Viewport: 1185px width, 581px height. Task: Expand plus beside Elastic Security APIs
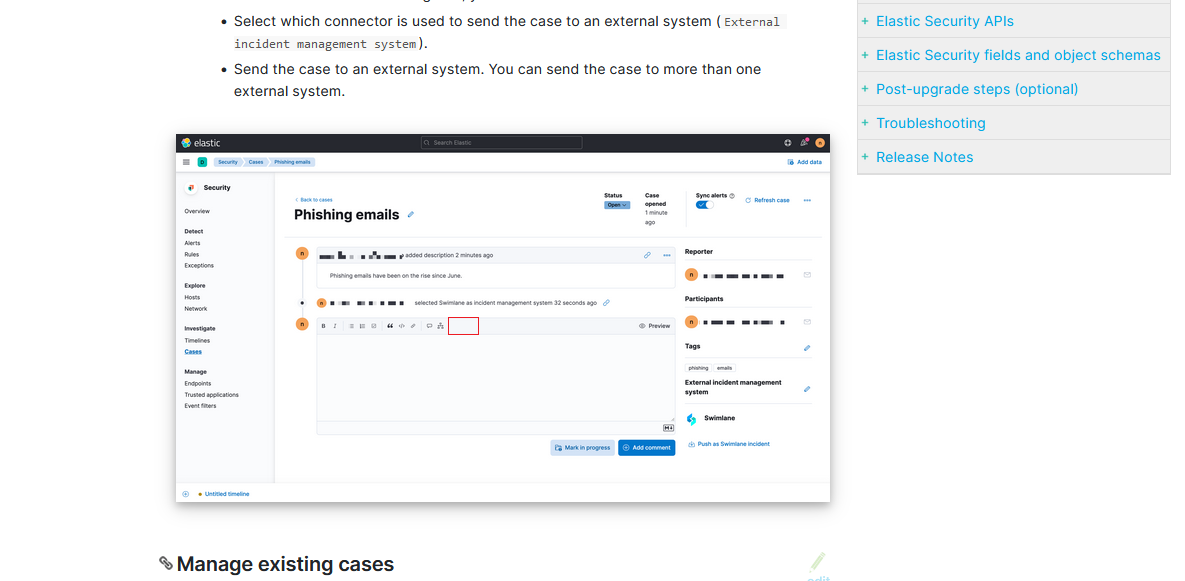[x=865, y=21]
